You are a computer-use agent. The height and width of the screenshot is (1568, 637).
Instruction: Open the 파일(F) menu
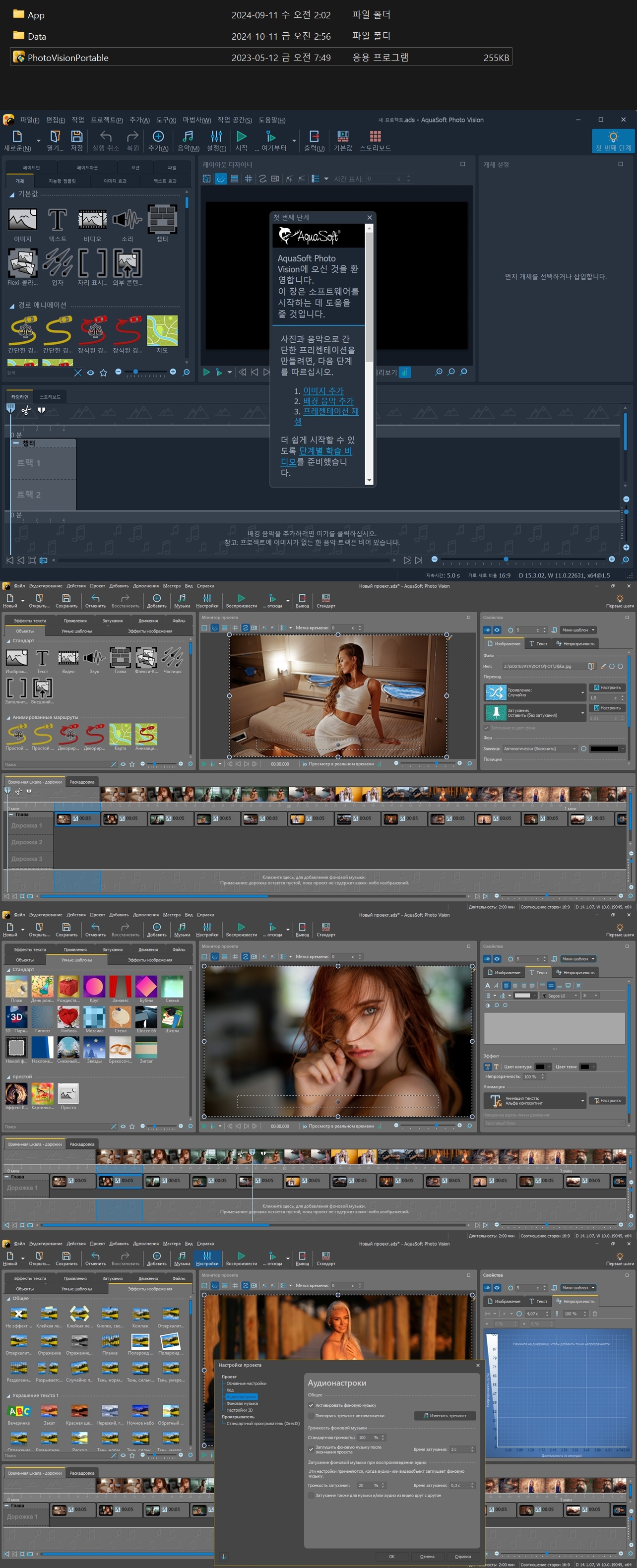click(29, 120)
